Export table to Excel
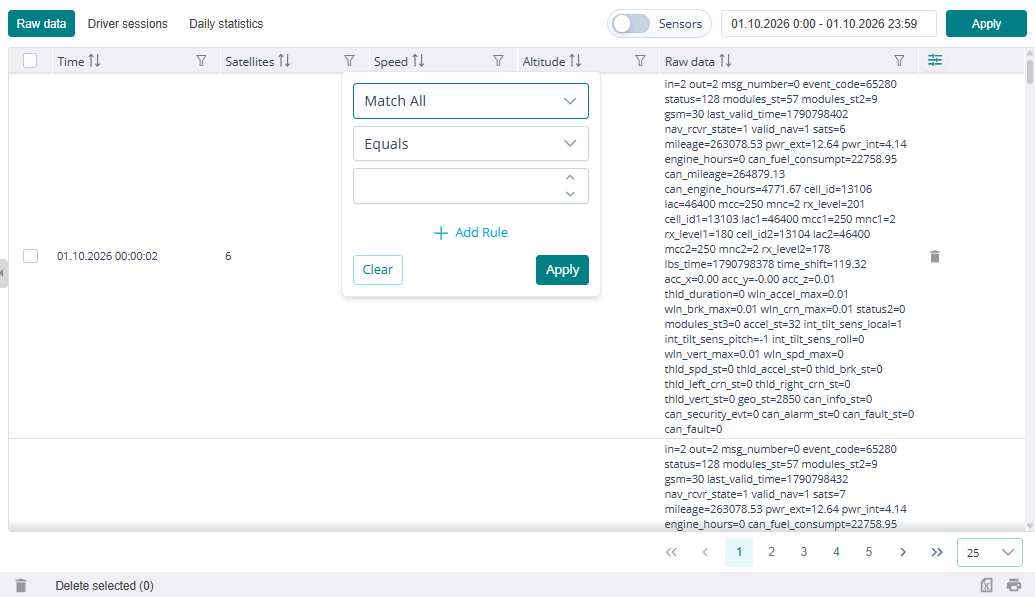The image size is (1035, 597). (986, 585)
